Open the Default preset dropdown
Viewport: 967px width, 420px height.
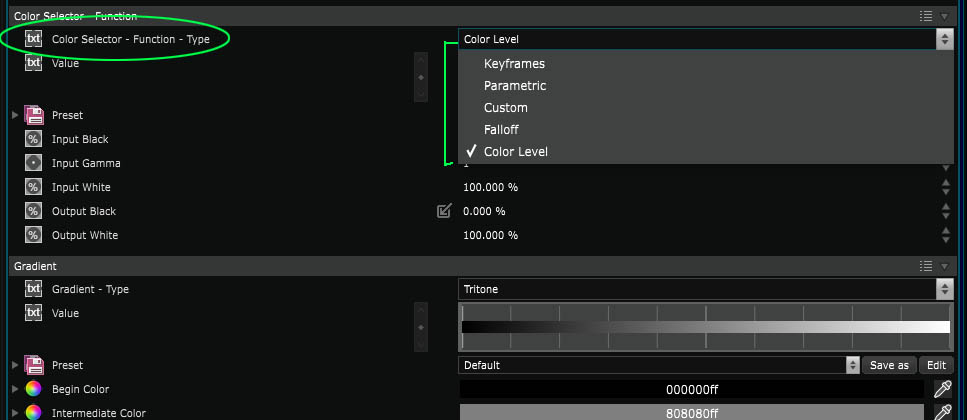click(659, 365)
